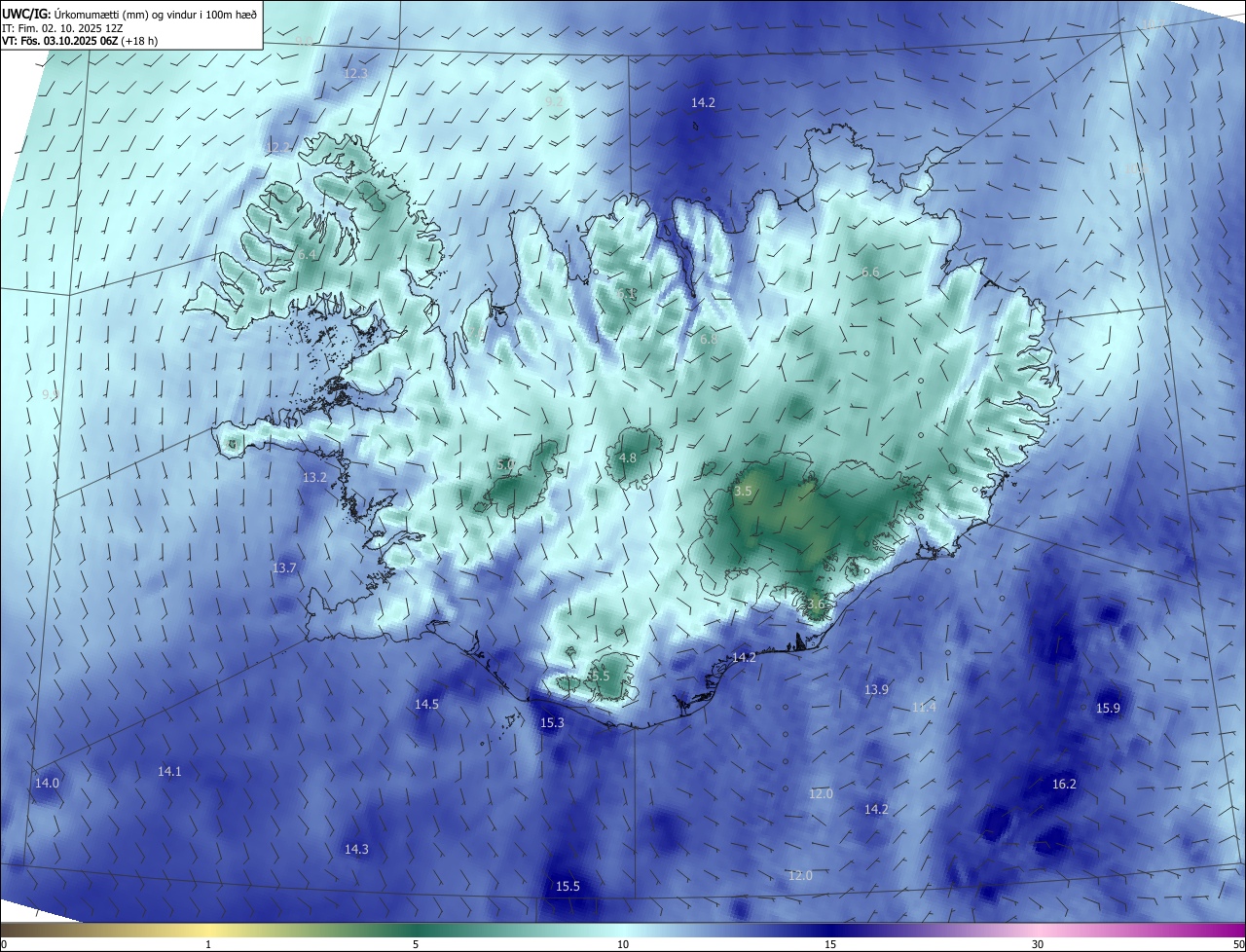Click the tick label 15 on the color scale
The width and height of the screenshot is (1246, 952).
[x=830, y=944]
